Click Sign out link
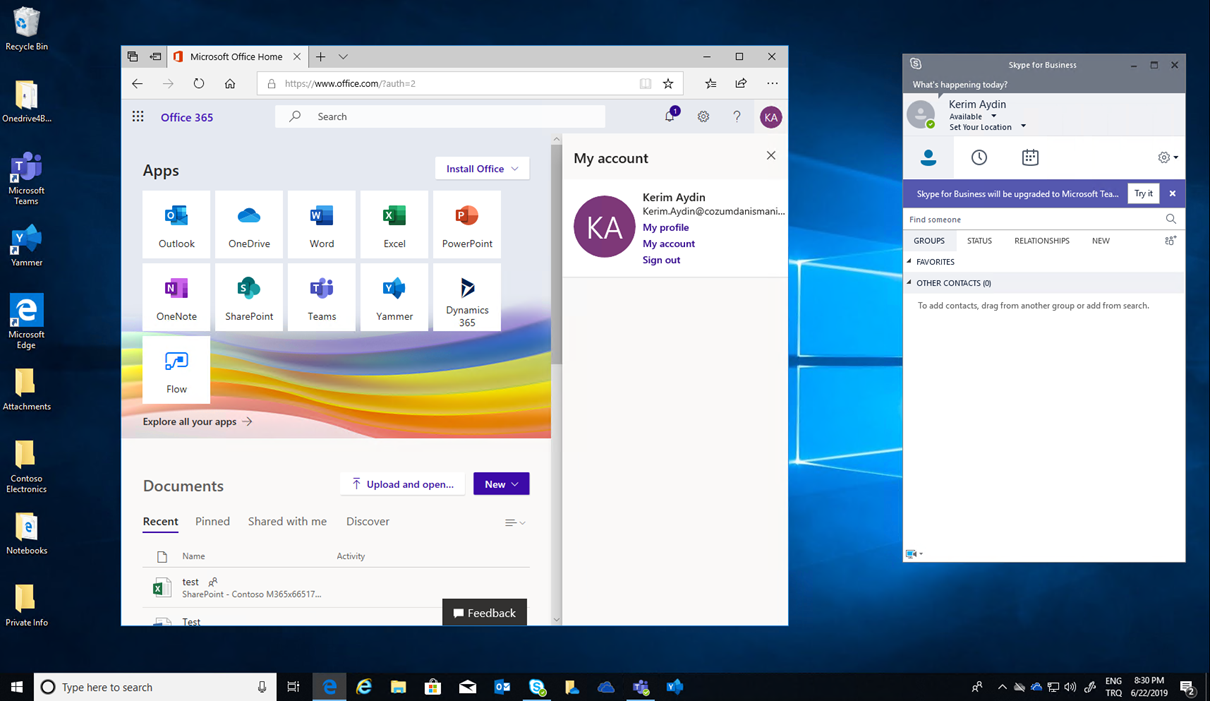The image size is (1210, 701). point(661,260)
